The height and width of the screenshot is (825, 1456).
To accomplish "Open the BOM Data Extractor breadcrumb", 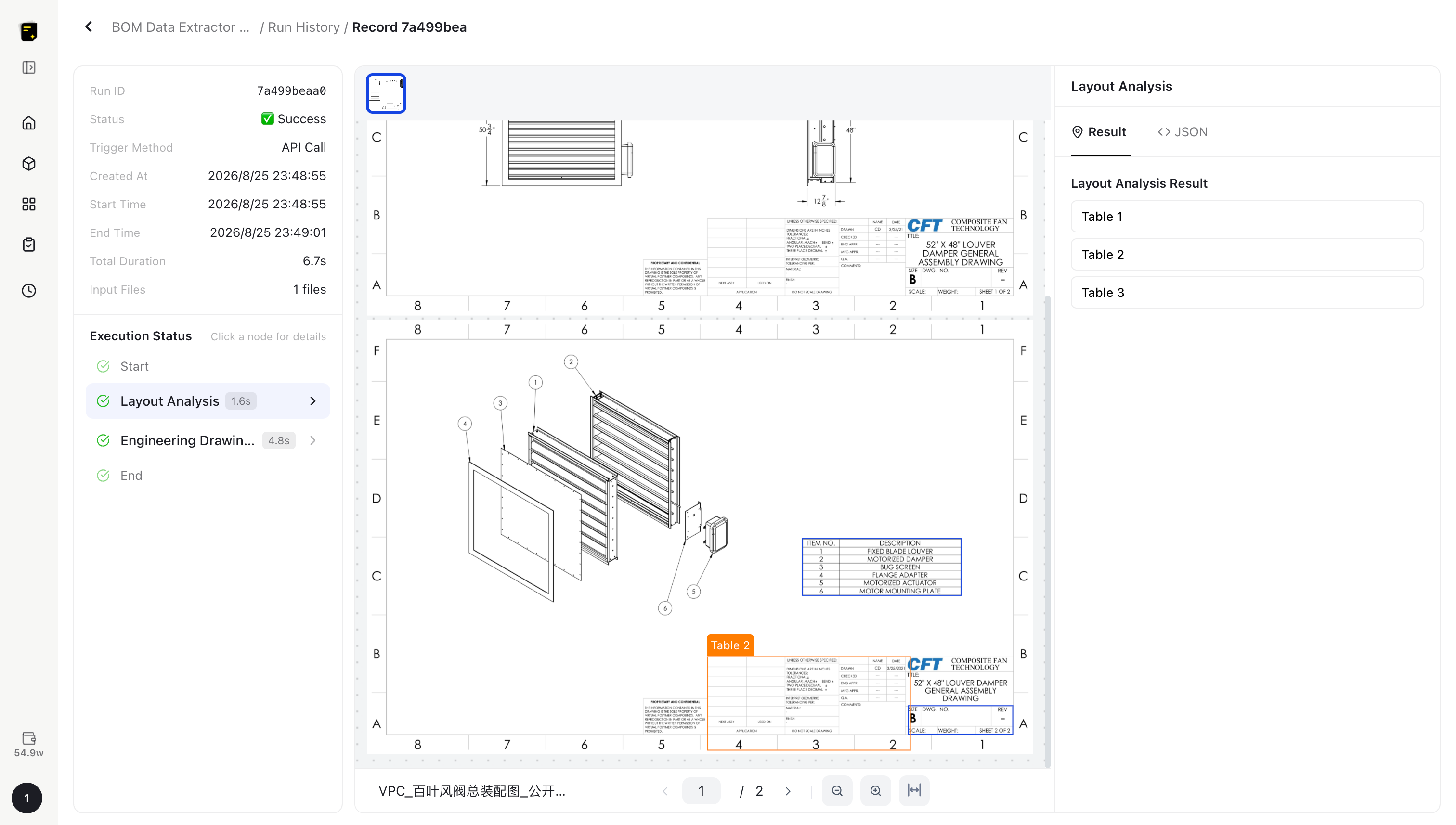I will (180, 27).
